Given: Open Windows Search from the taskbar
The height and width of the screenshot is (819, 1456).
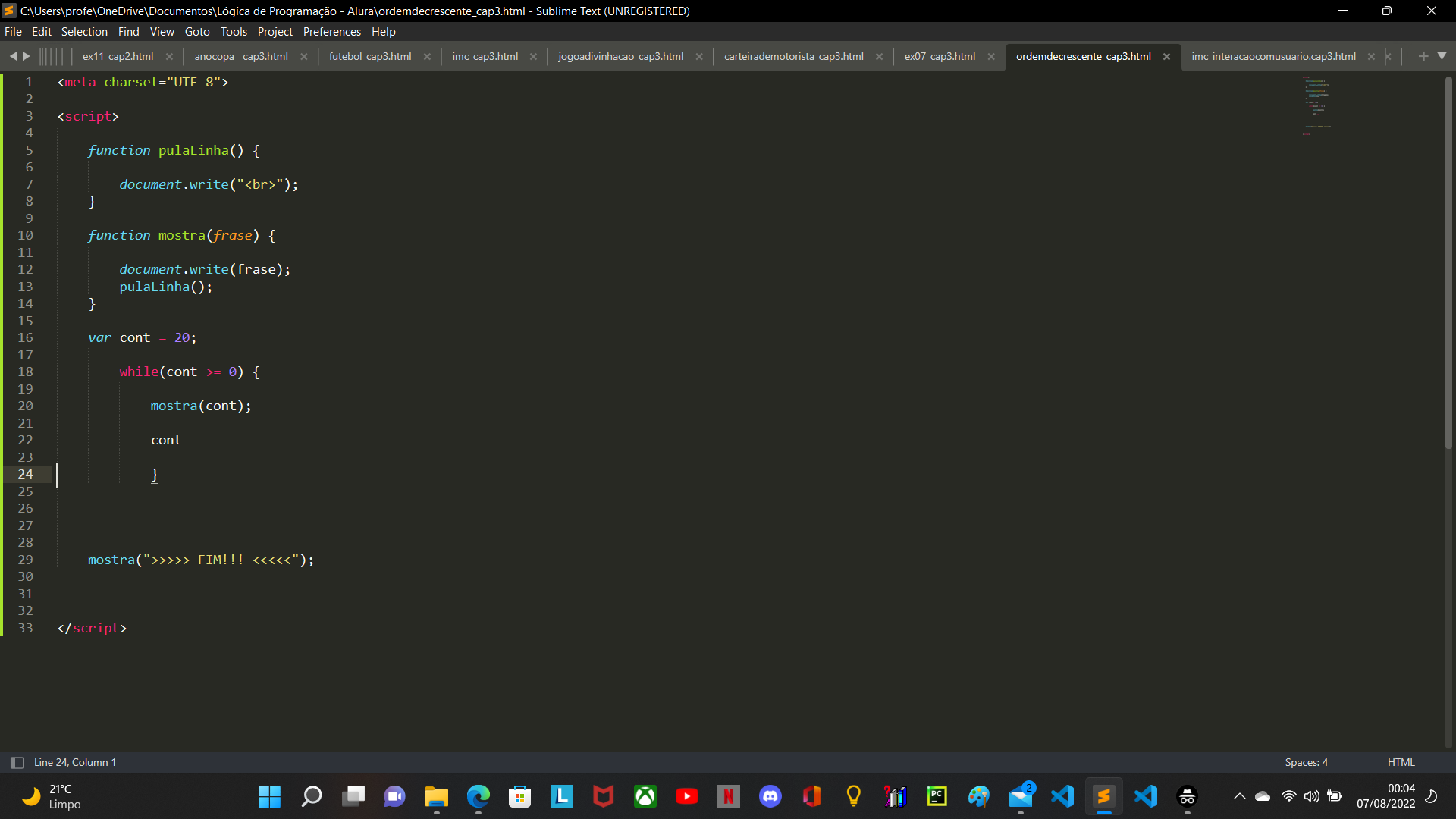Looking at the screenshot, I should [311, 796].
